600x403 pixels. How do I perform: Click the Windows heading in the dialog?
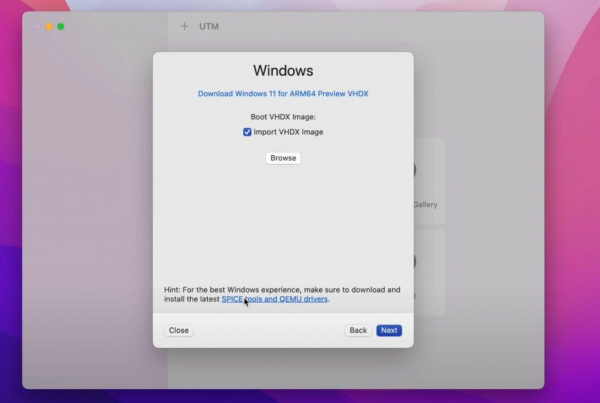click(283, 71)
